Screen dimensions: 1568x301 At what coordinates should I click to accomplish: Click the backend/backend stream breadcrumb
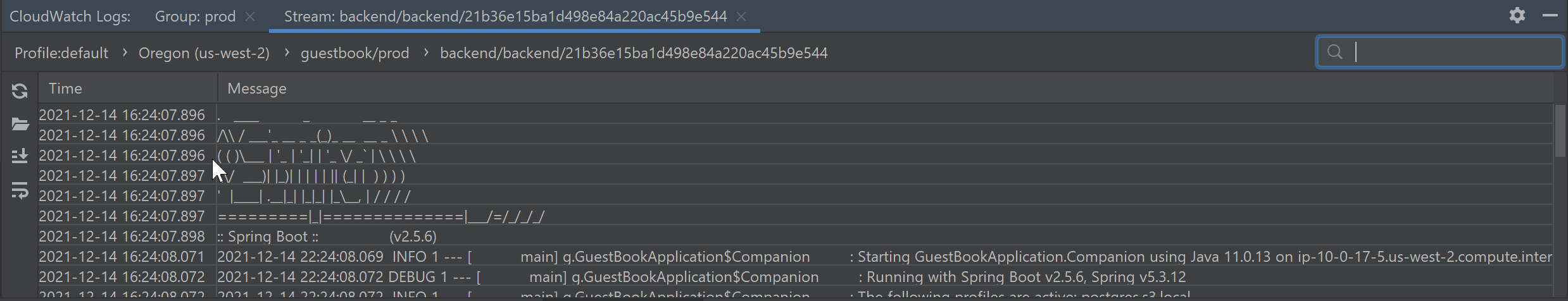[634, 53]
